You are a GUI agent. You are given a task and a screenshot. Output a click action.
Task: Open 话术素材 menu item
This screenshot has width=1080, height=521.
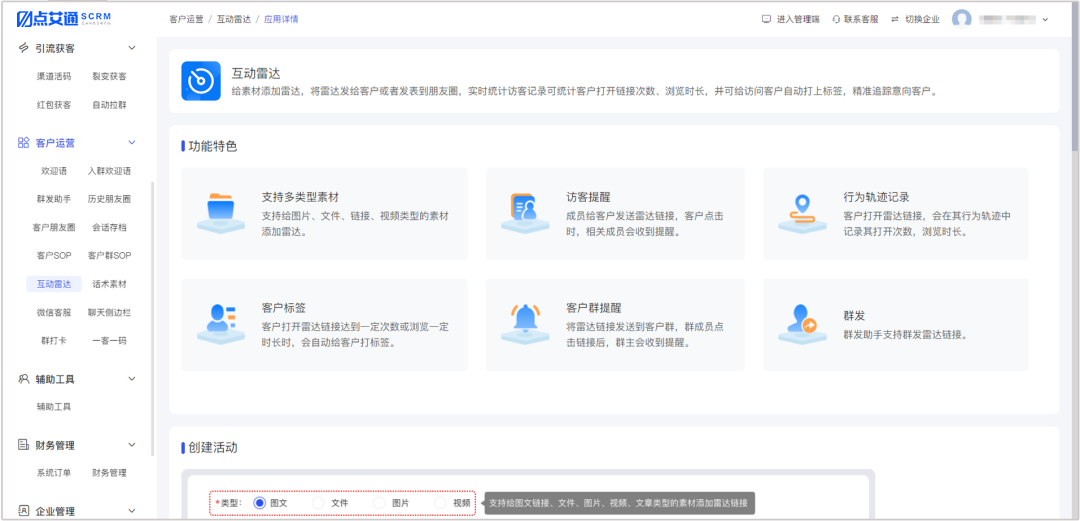point(110,284)
